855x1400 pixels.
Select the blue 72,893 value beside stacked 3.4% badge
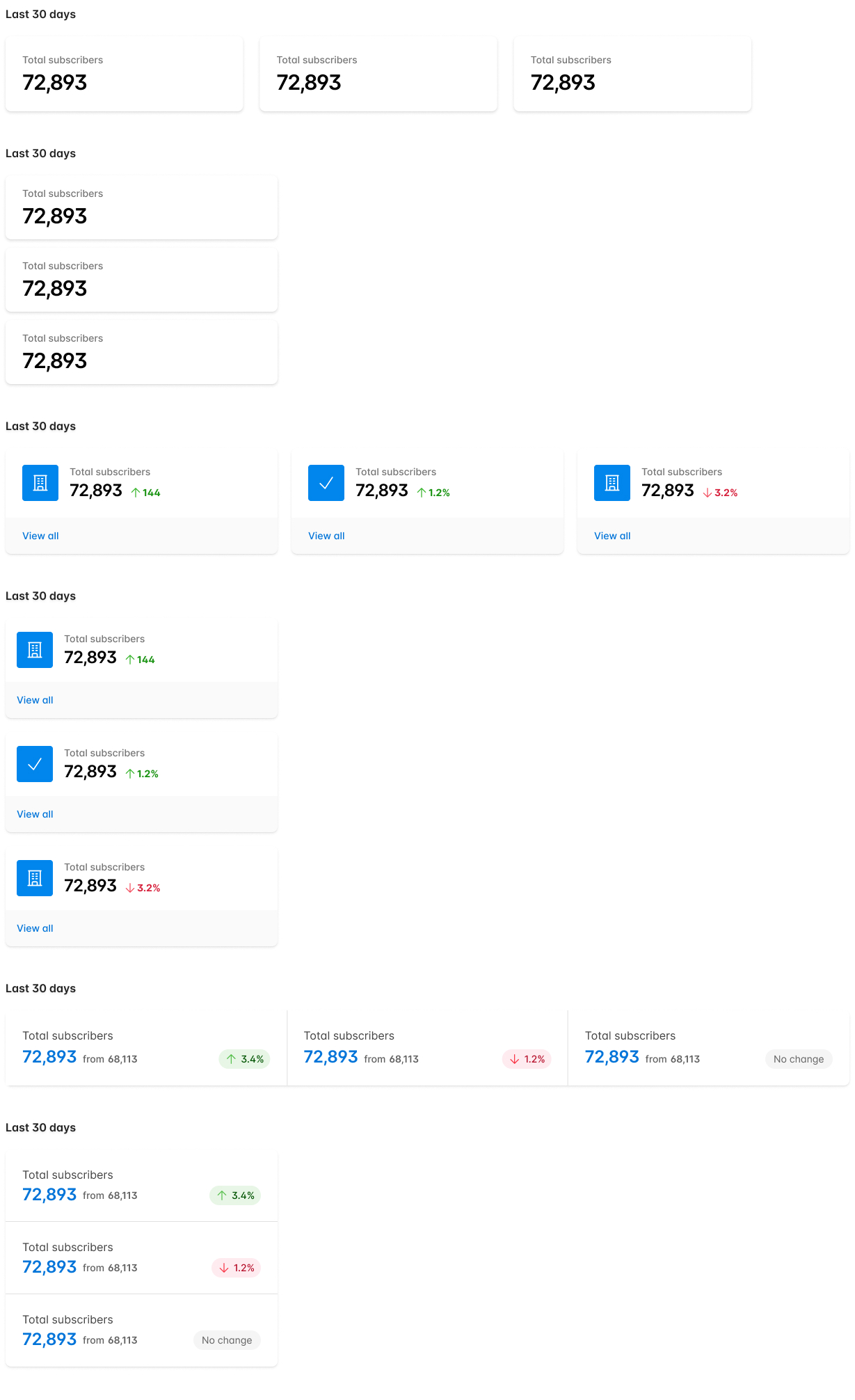pos(49,1195)
